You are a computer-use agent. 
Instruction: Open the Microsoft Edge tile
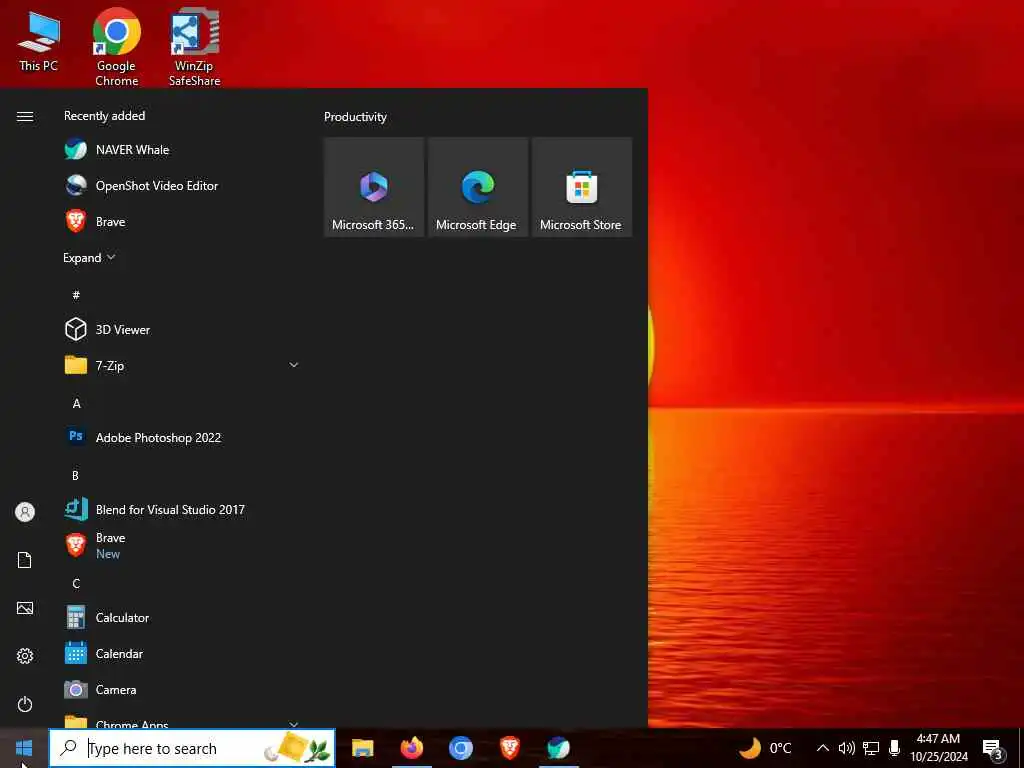pyautogui.click(x=477, y=187)
